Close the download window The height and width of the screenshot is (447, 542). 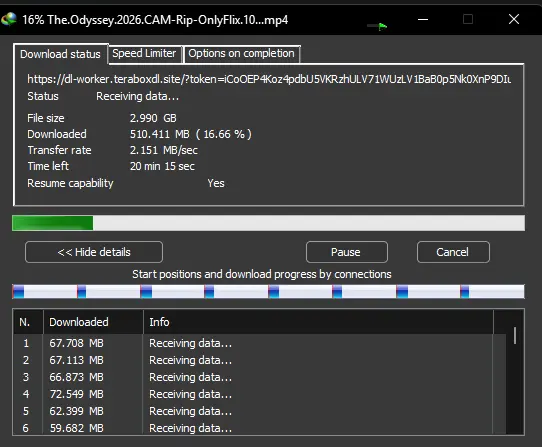[514, 19]
